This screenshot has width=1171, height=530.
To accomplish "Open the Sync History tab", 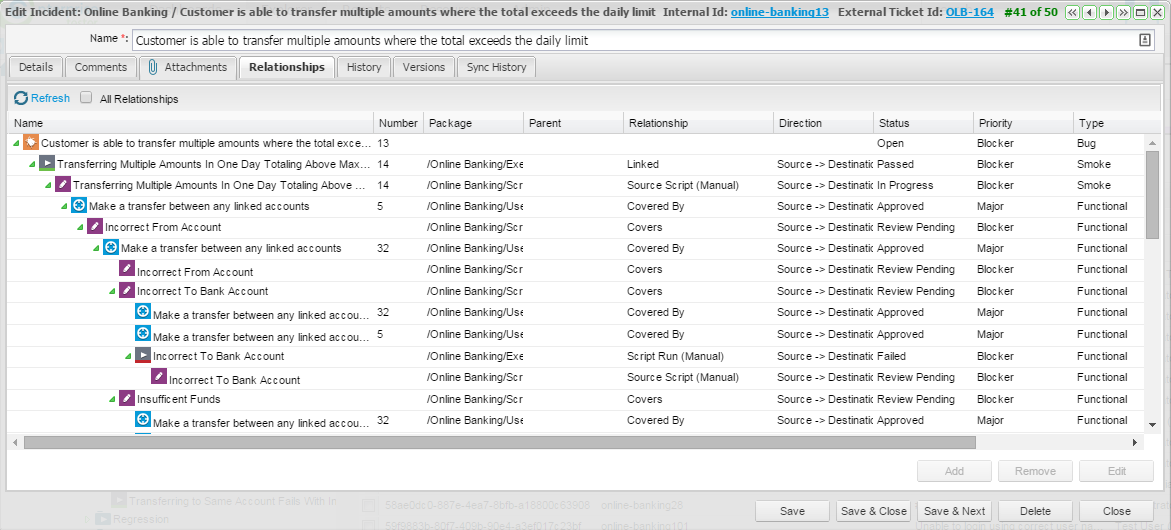I will 496,67.
